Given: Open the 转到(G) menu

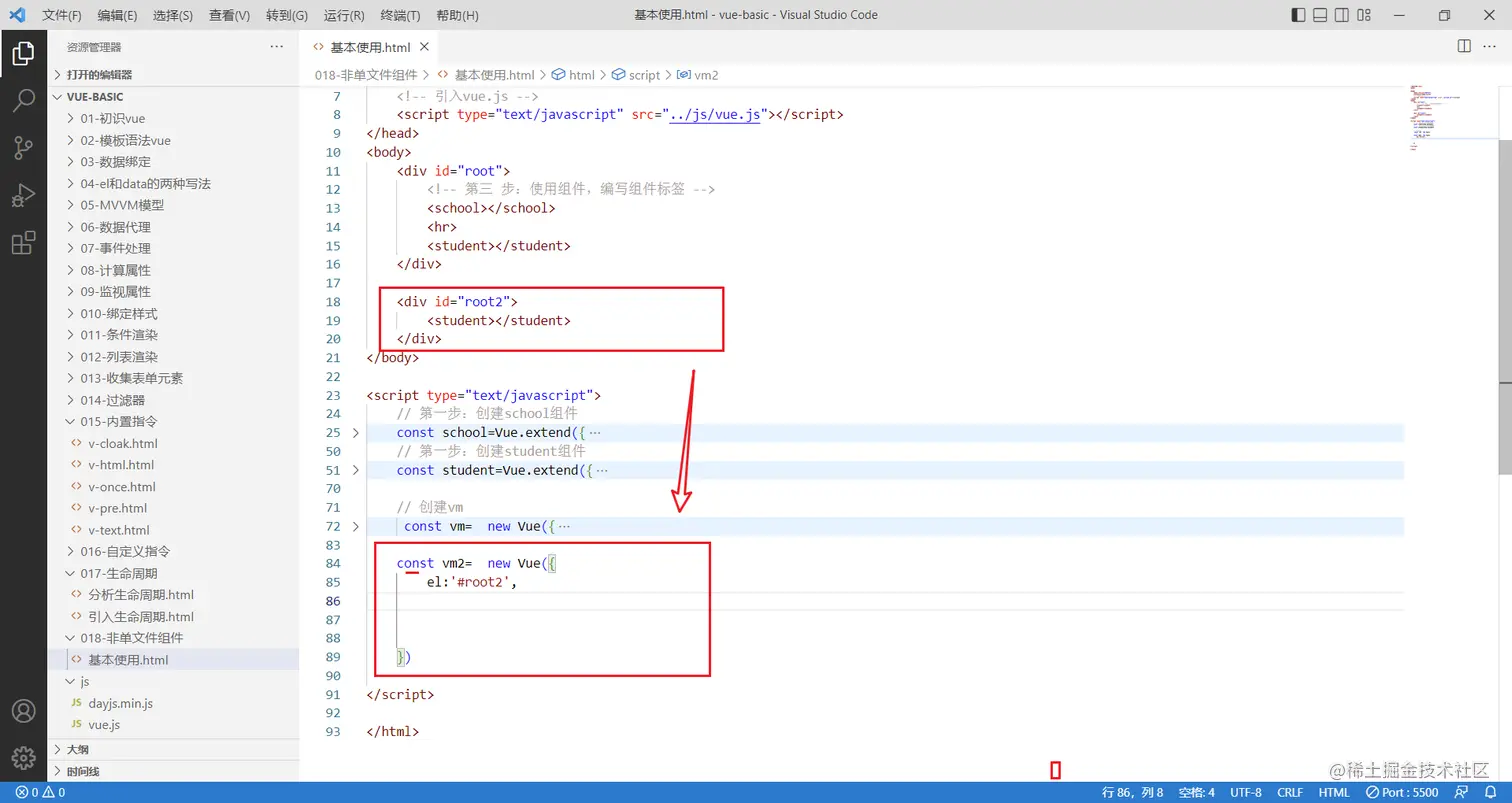Looking at the screenshot, I should pos(288,16).
